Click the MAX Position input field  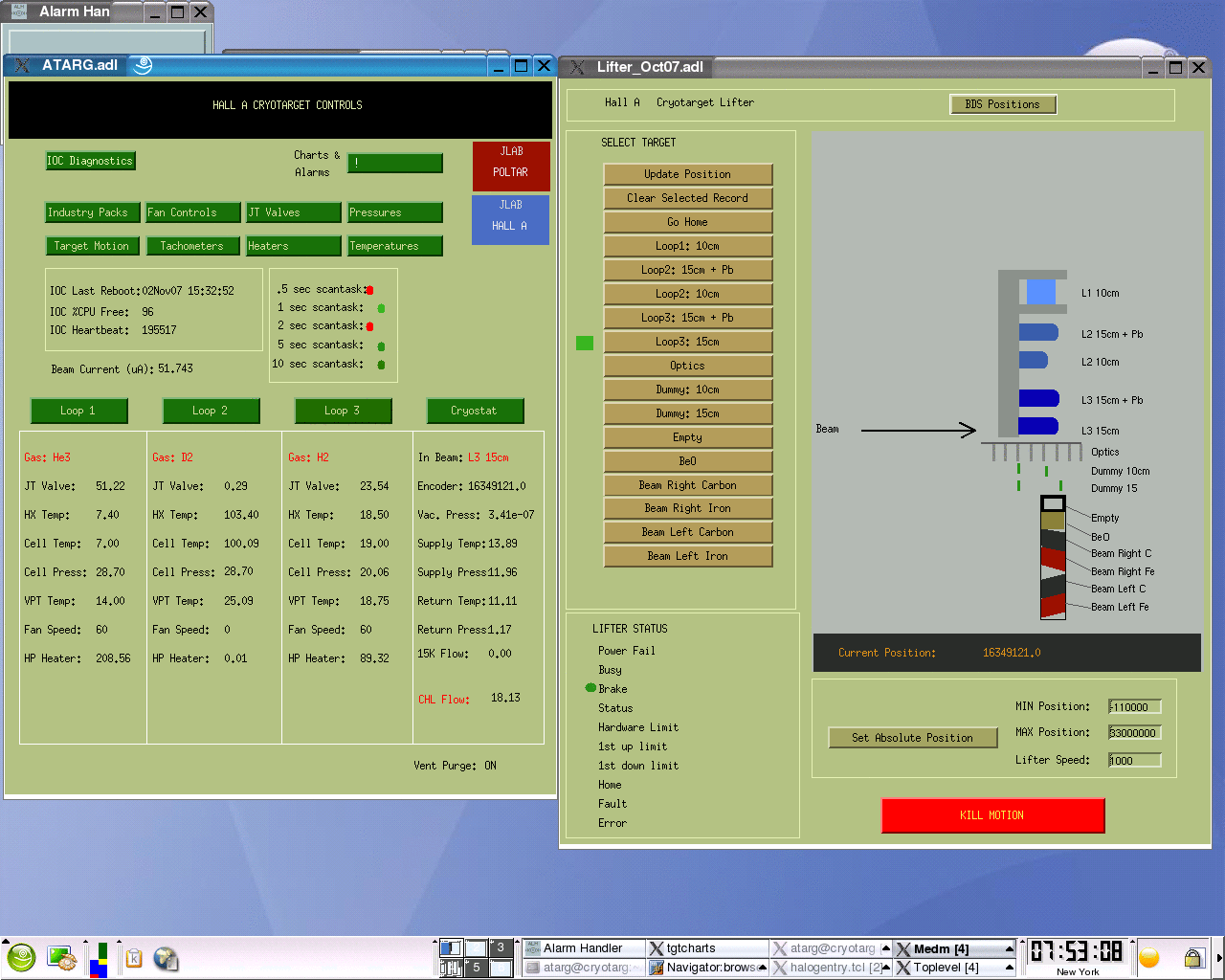pyautogui.click(x=1135, y=733)
